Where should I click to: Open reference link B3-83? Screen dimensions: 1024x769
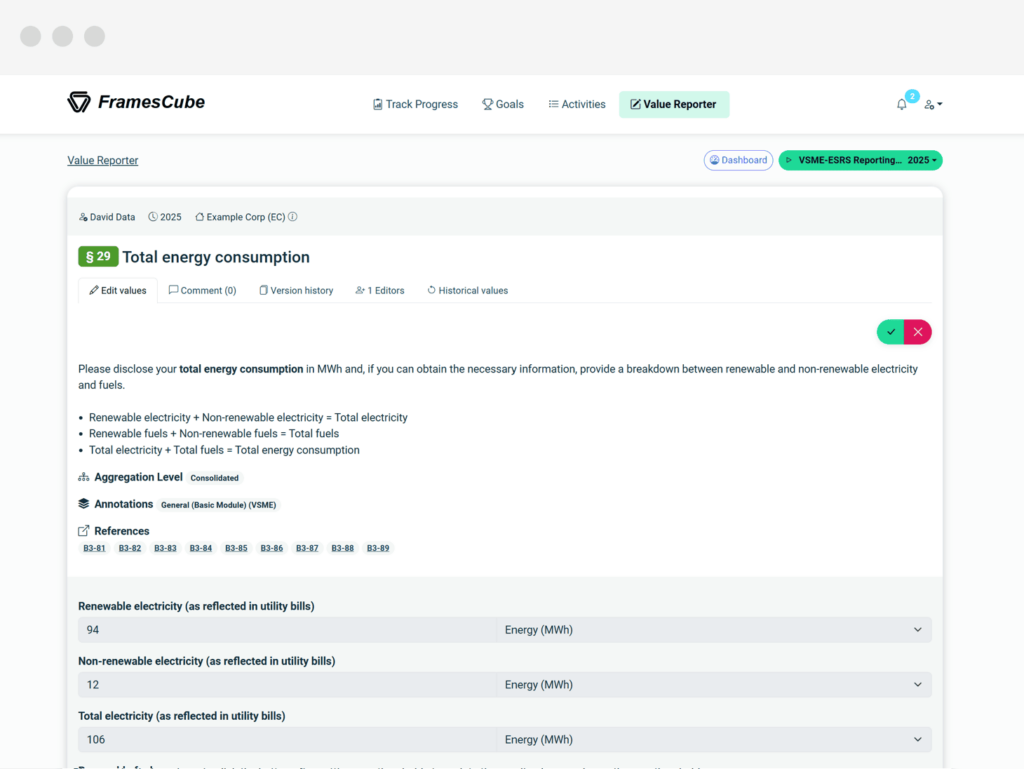coord(165,548)
